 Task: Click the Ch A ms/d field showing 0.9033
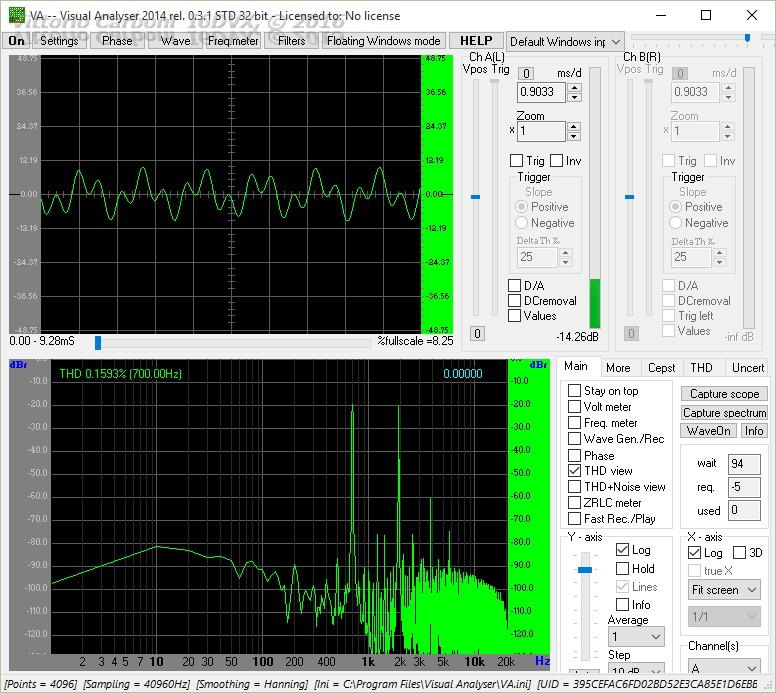(x=541, y=92)
